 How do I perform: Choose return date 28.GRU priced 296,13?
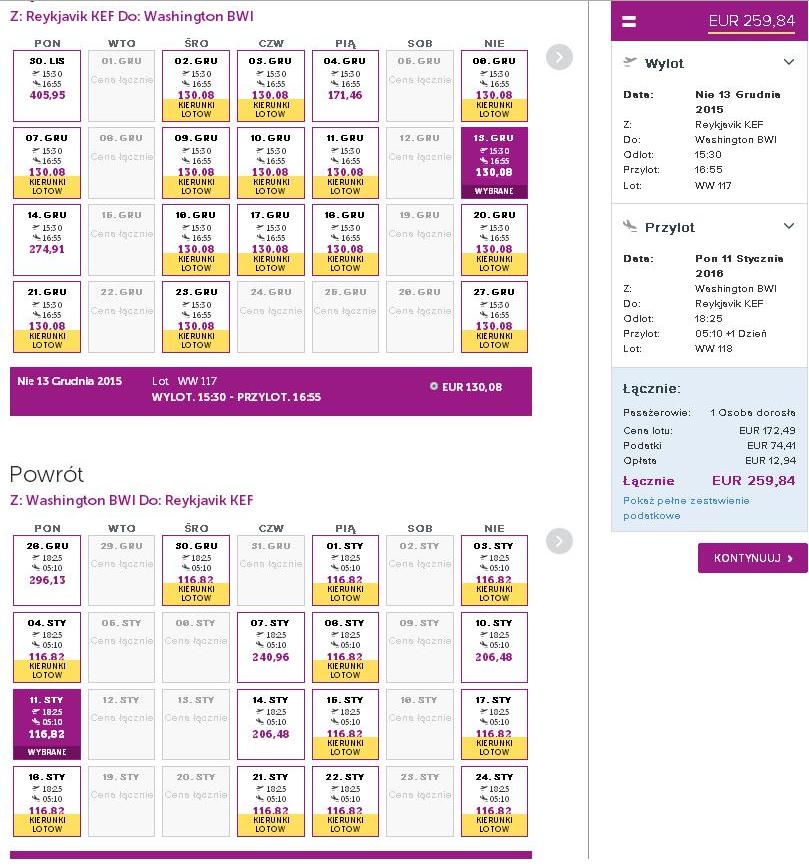(47, 570)
